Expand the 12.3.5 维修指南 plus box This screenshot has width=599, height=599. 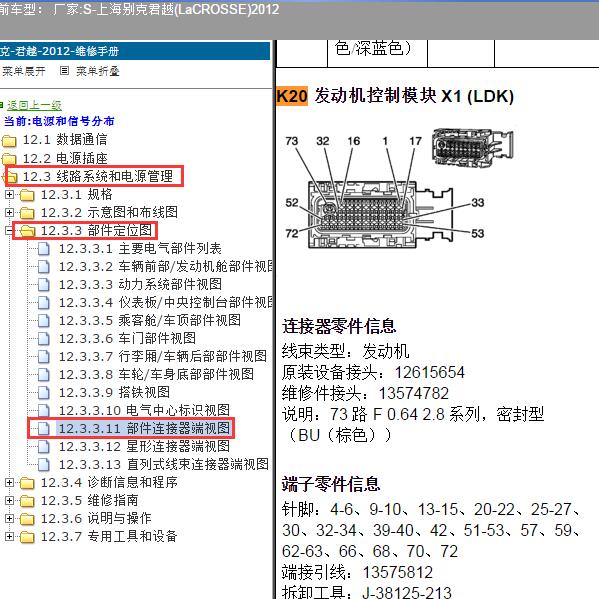(x=10, y=500)
